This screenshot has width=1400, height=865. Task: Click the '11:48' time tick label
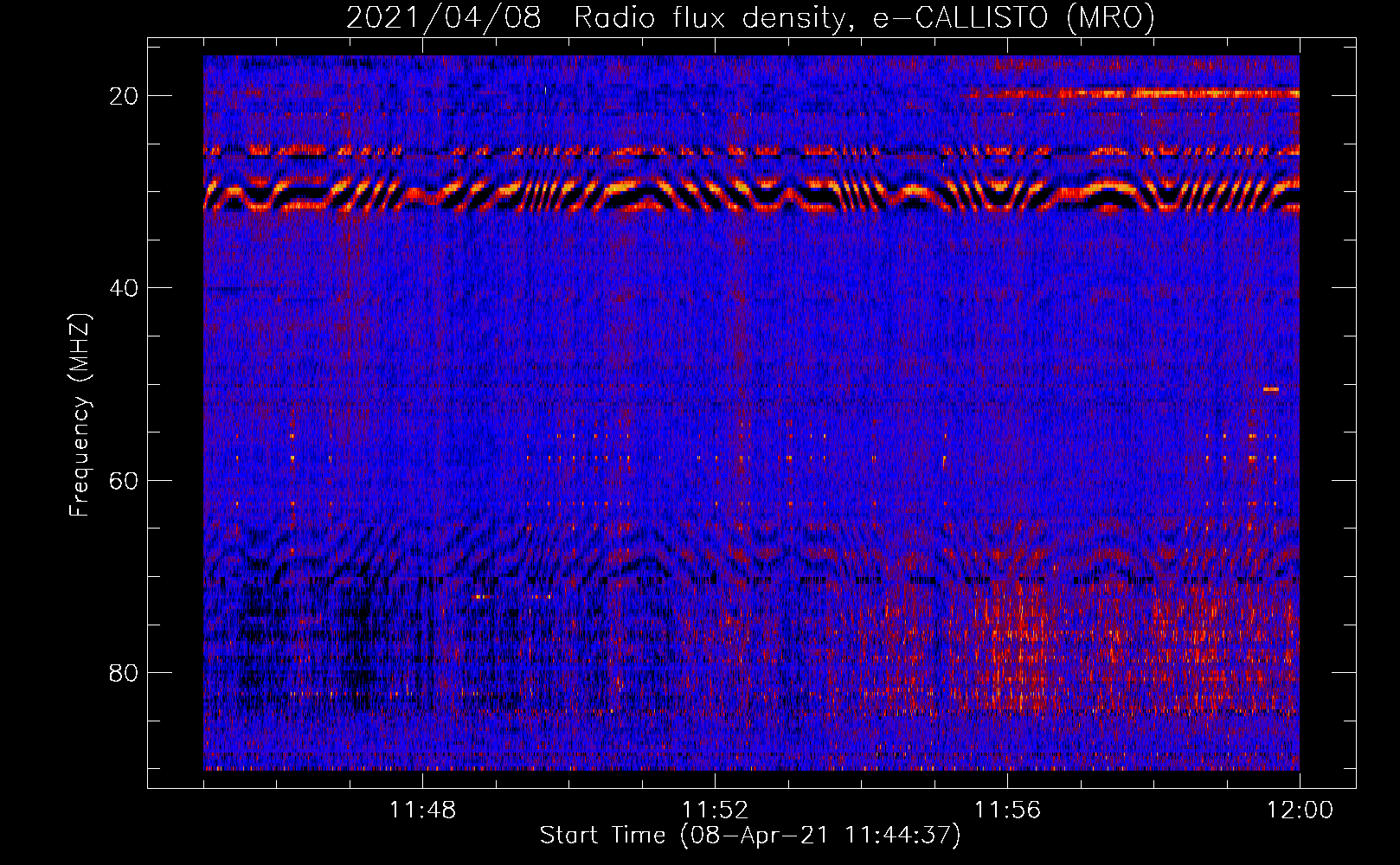click(x=422, y=811)
